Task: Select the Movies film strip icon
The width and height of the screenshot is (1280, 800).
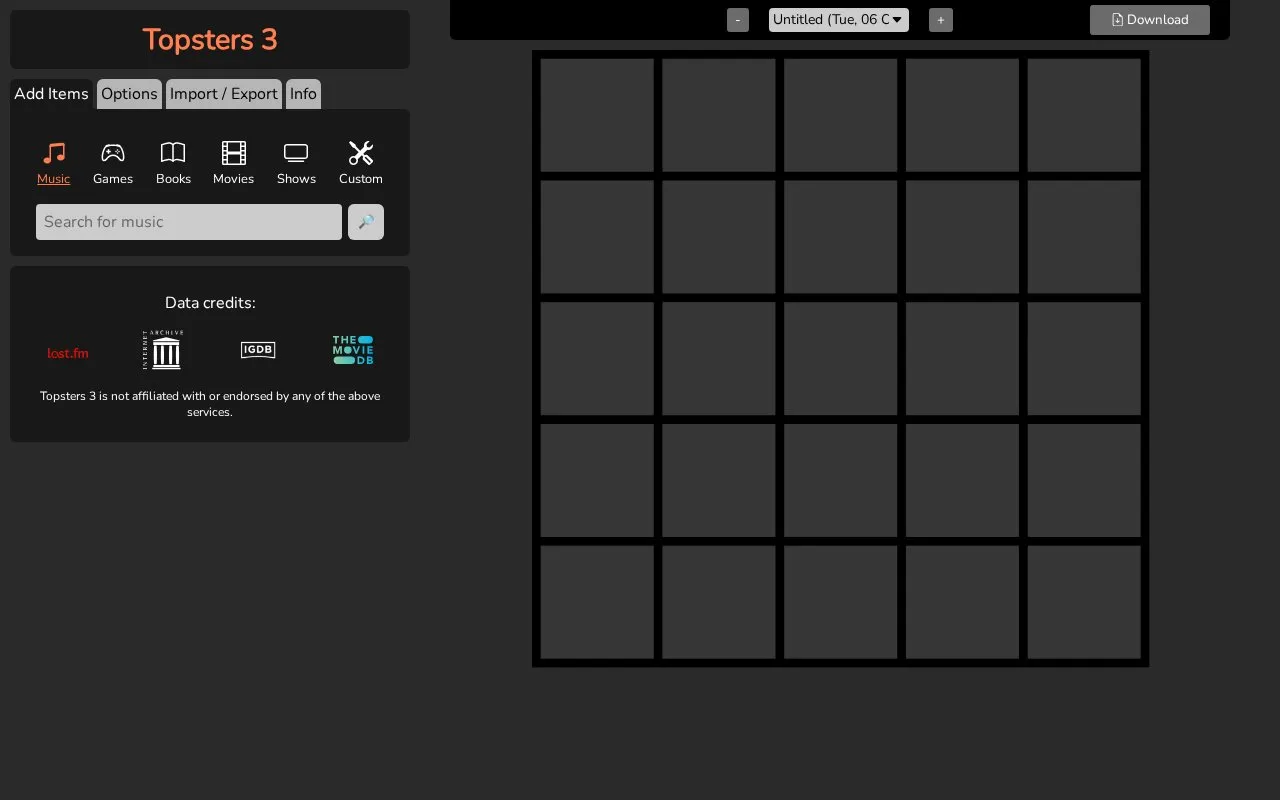Action: click(x=233, y=153)
